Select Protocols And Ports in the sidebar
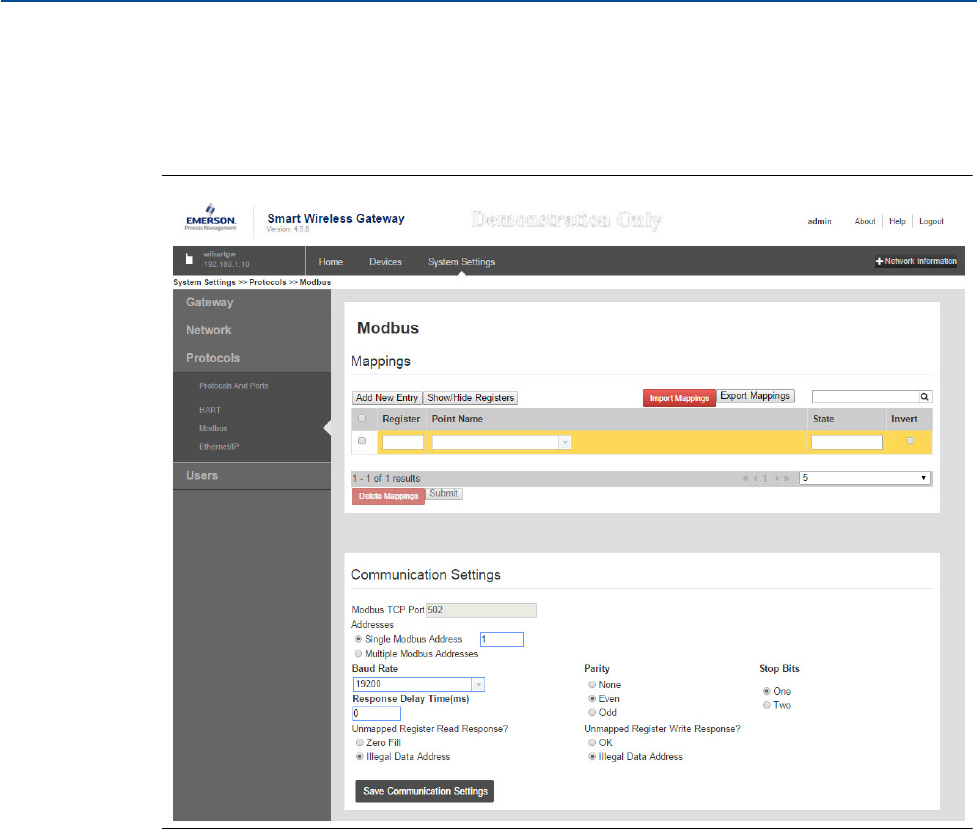Viewport: 977px width, 836px height. [233, 386]
